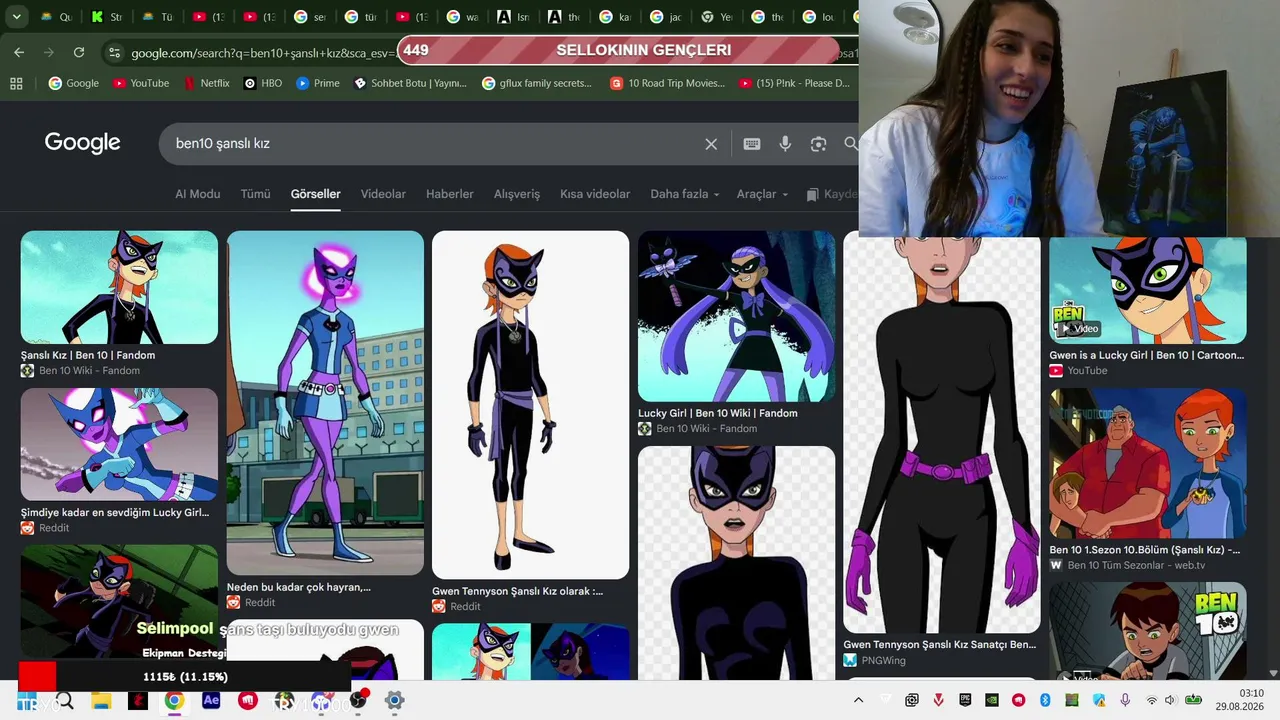Viewport: 1280px width, 720px height.
Task: Switch to the 'Qu' browser tab
Action: 56,17
